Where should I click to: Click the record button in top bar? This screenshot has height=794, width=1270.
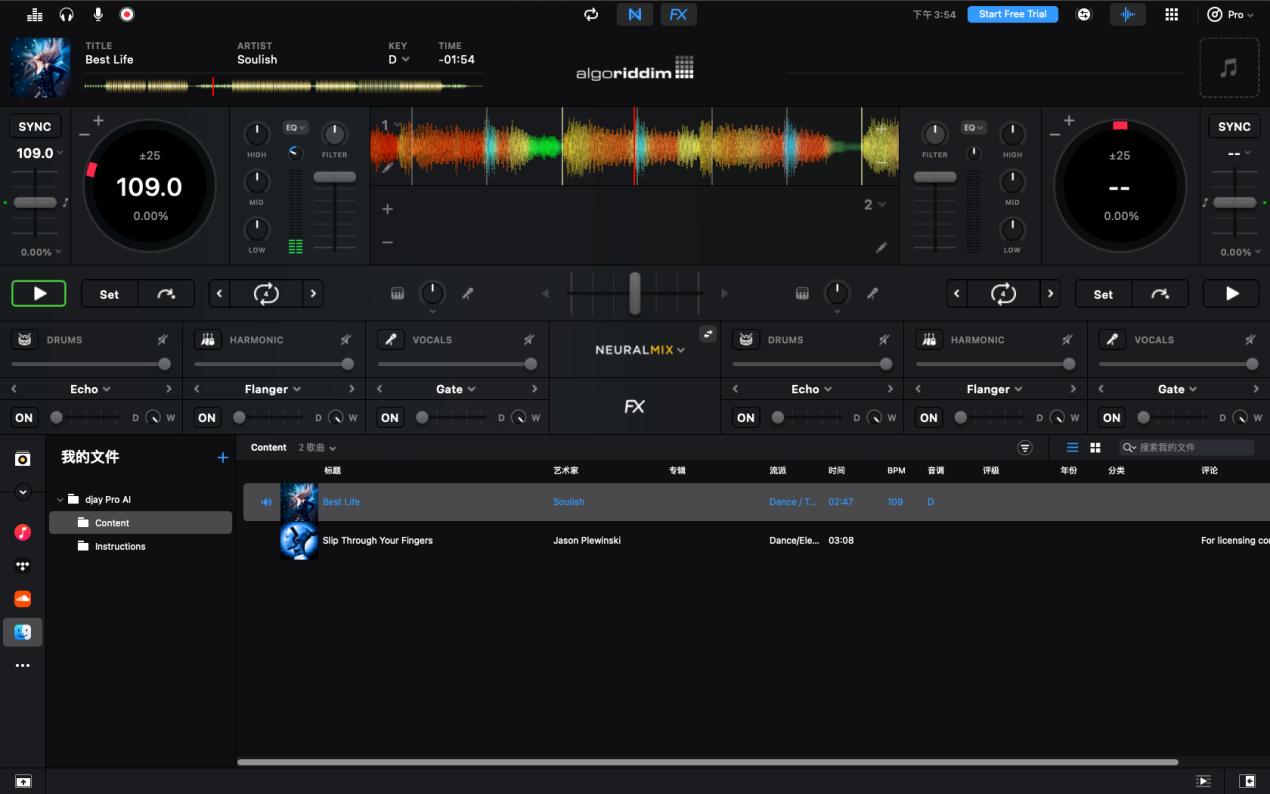click(x=127, y=14)
